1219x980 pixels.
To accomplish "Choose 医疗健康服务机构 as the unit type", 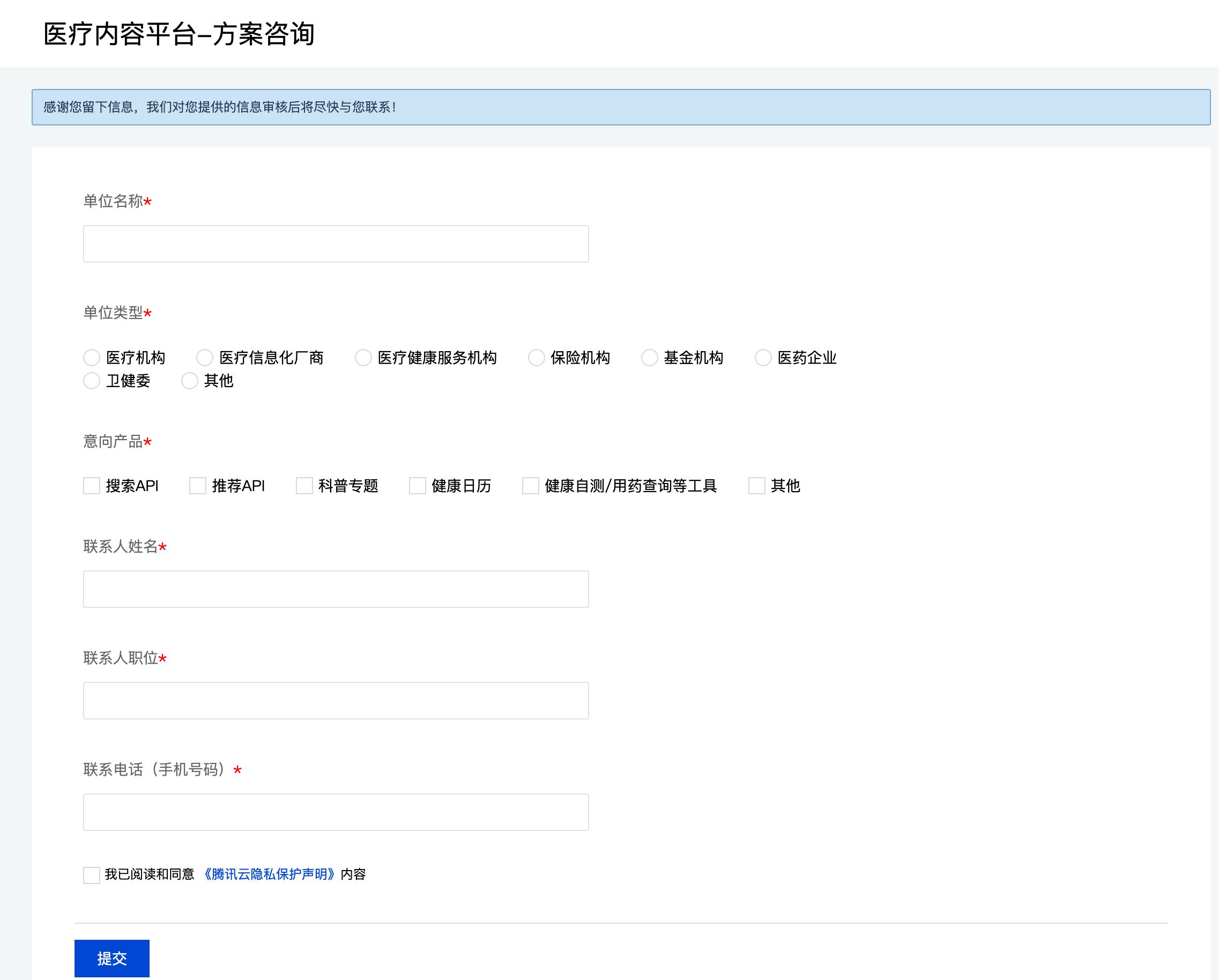I will pos(363,358).
